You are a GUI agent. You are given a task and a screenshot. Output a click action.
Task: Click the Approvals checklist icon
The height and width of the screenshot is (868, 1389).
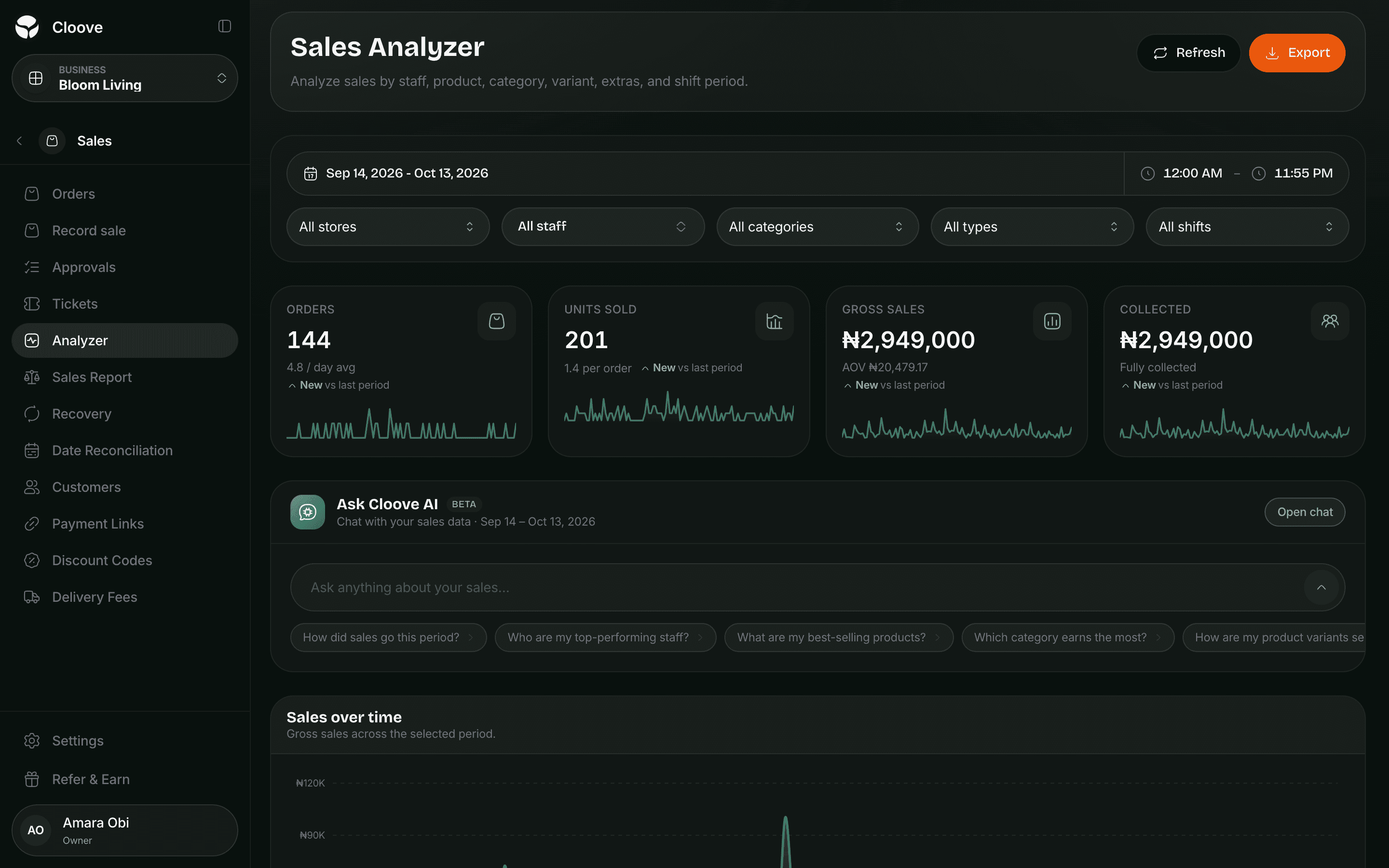pos(32,268)
